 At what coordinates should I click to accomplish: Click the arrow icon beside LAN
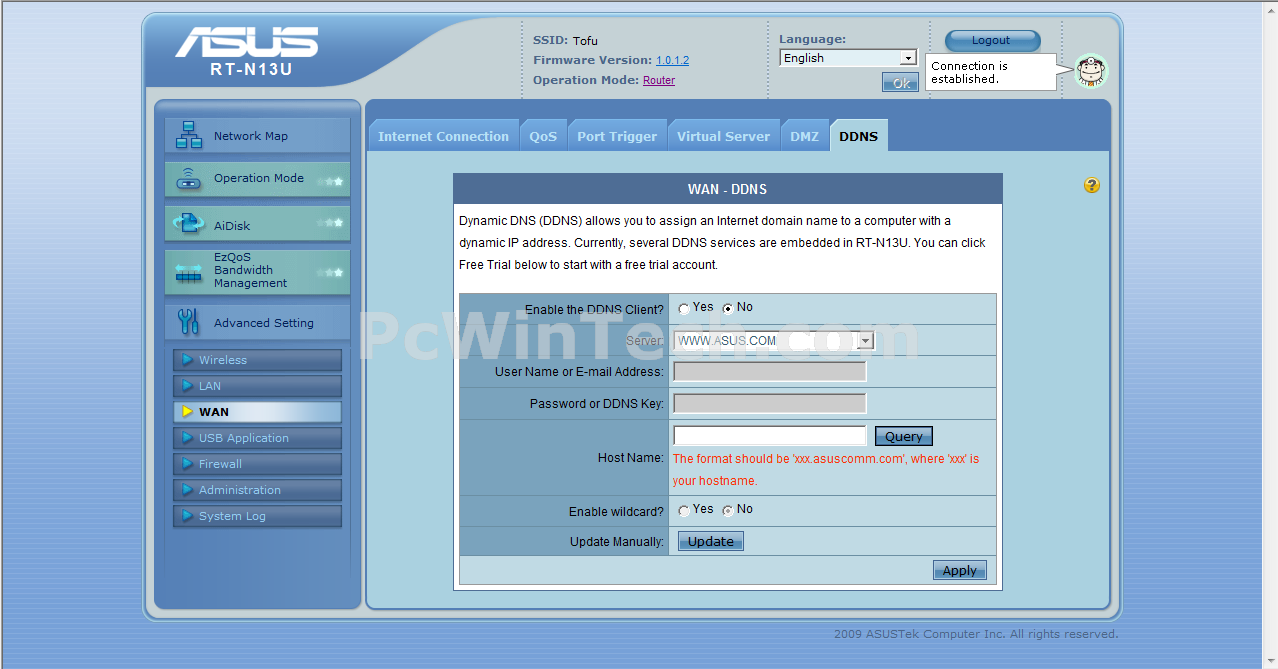pos(187,386)
